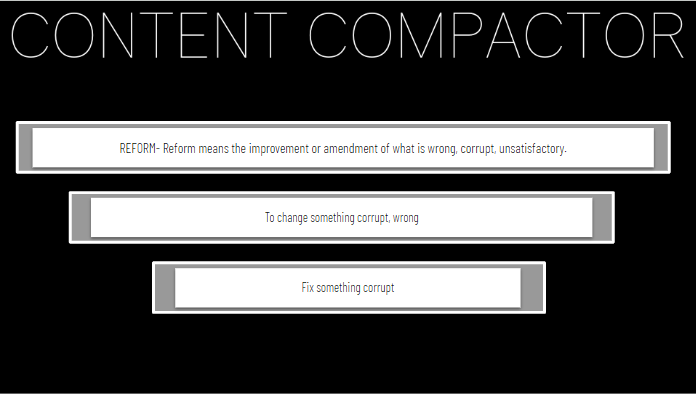Screen dimensions: 696x394
Task: Click right gray bar of "Fix something" box
Action: pyautogui.click(x=532, y=288)
